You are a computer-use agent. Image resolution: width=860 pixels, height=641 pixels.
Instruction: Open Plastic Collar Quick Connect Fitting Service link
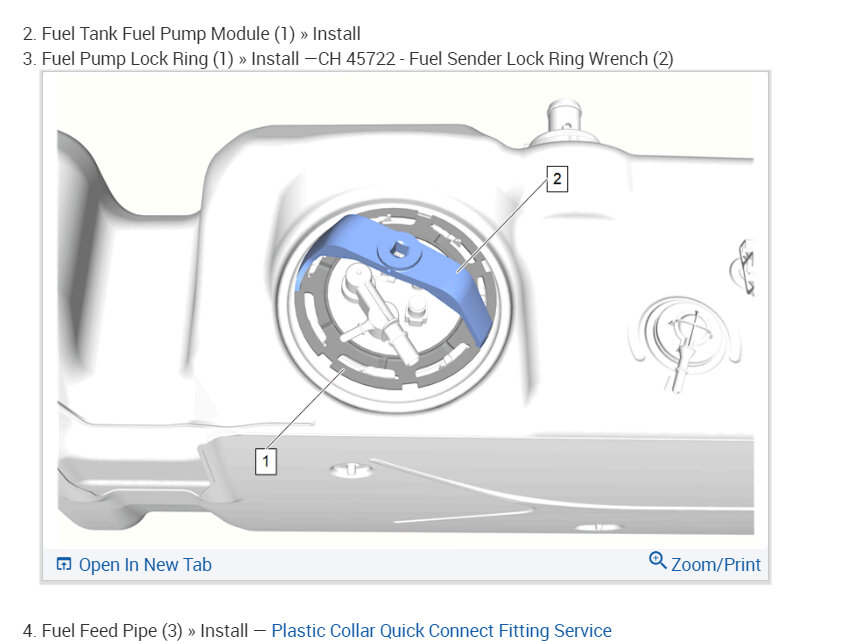click(x=441, y=631)
